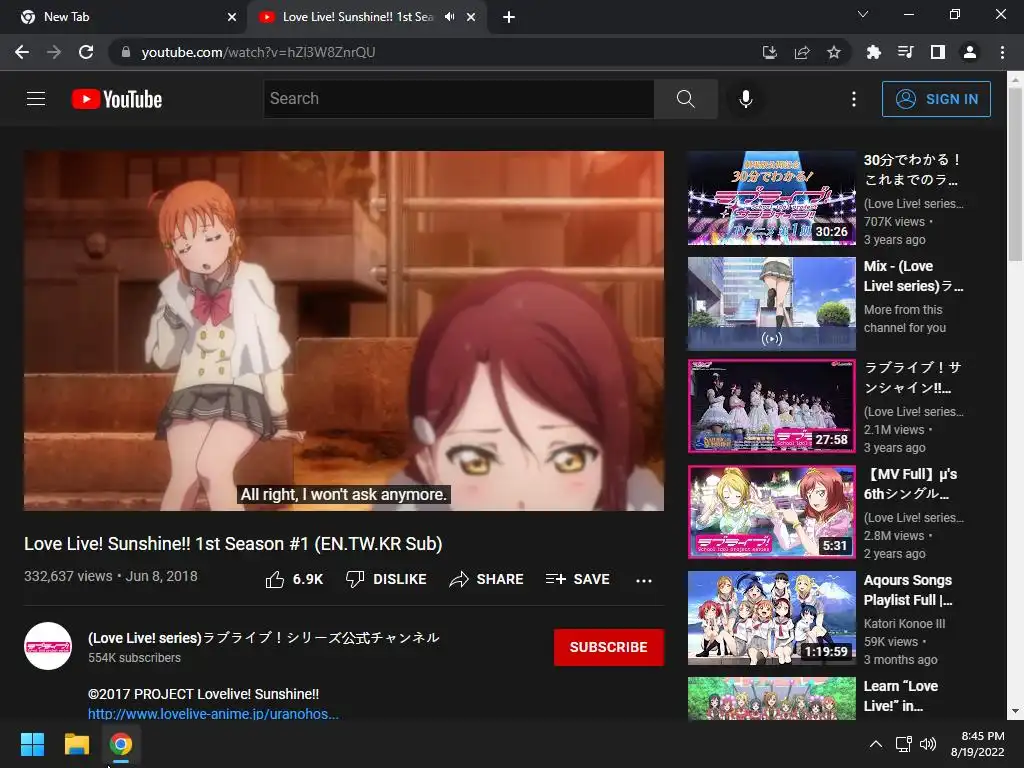This screenshot has width=1024, height=768.
Task: Close the New Tab tab
Action: pyautogui.click(x=232, y=17)
